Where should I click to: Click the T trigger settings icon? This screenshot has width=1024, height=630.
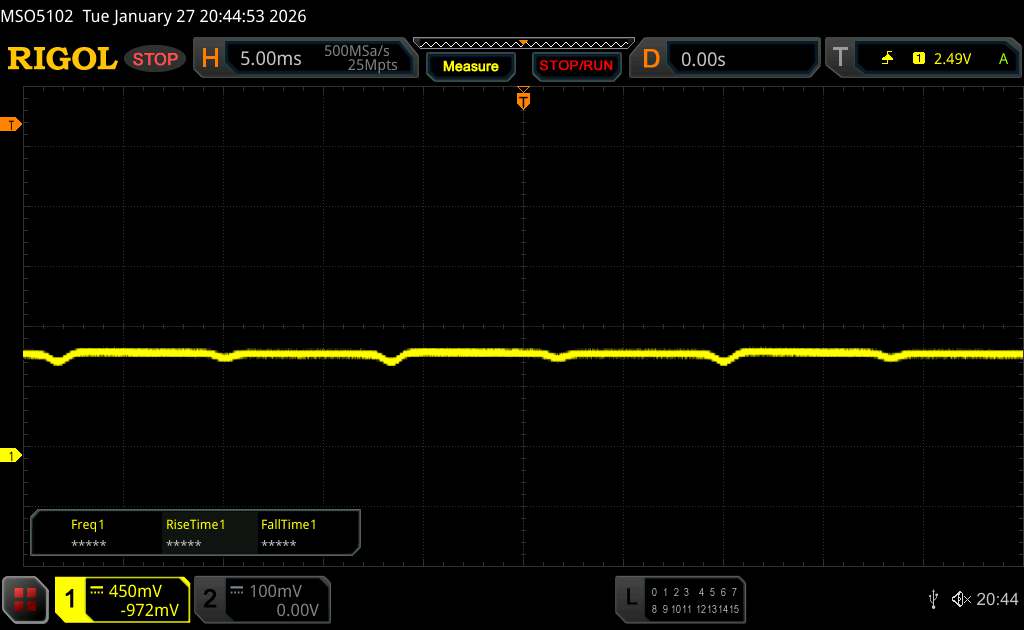click(840, 59)
